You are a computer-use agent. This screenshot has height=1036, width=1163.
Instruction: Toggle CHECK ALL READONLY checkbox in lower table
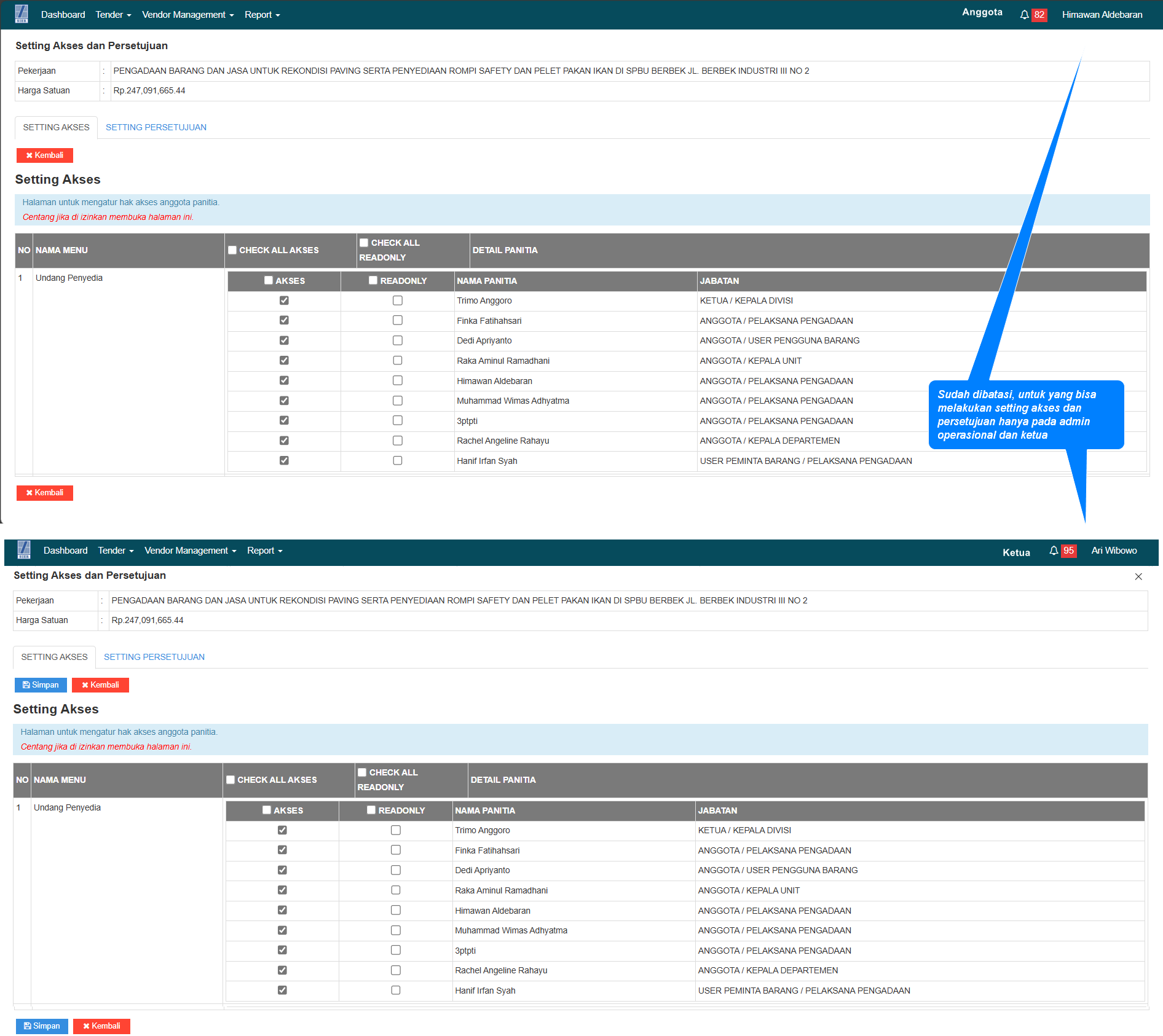362,772
